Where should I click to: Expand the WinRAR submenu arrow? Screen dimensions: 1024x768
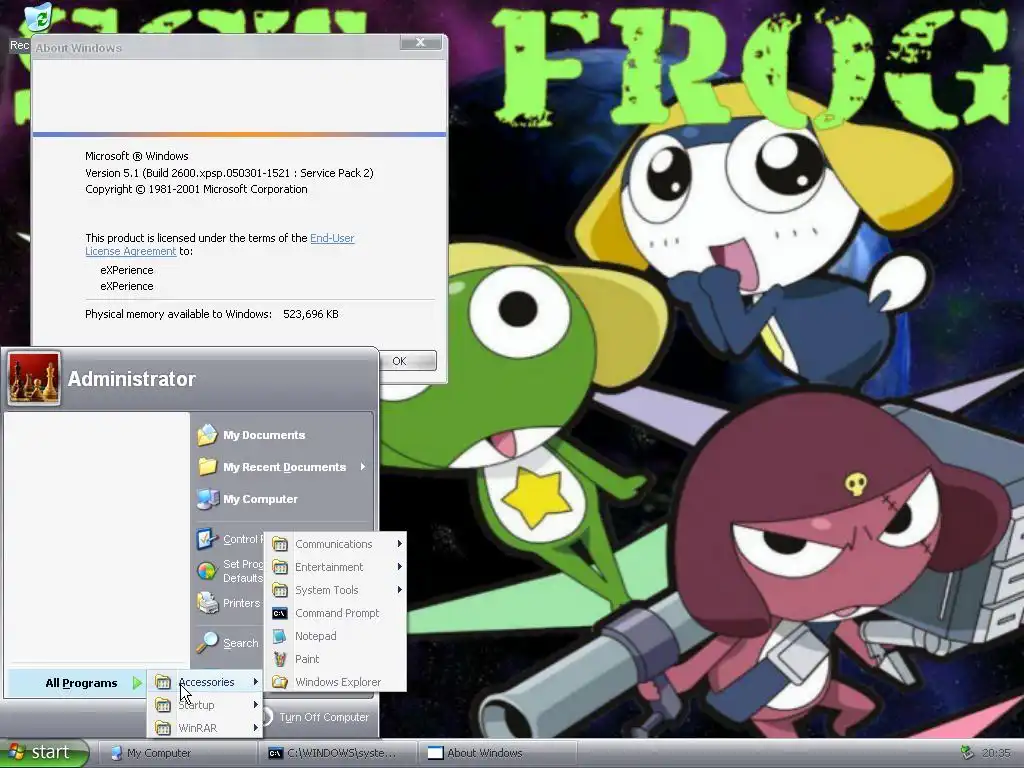coord(255,727)
